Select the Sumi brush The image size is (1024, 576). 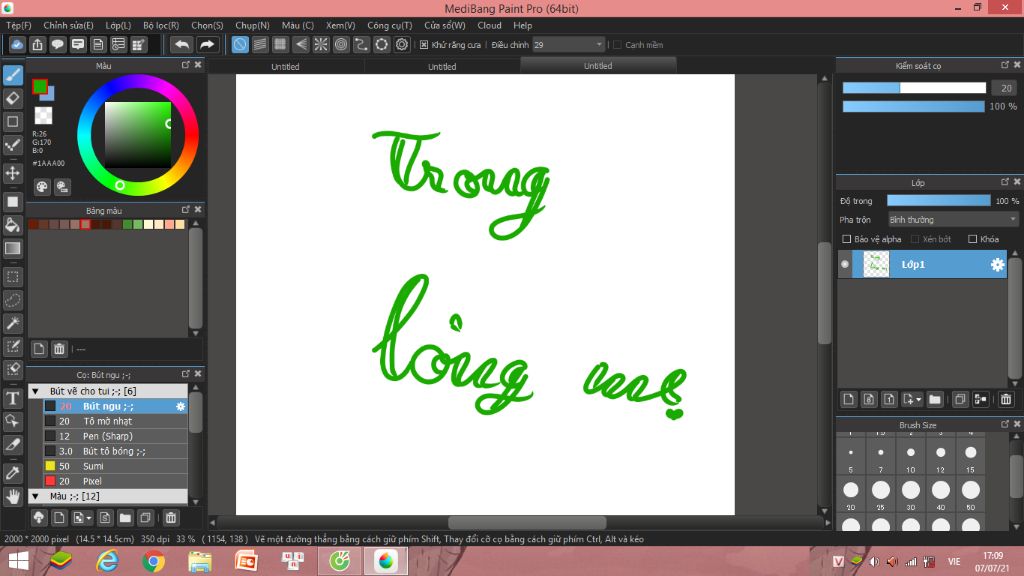click(116, 466)
